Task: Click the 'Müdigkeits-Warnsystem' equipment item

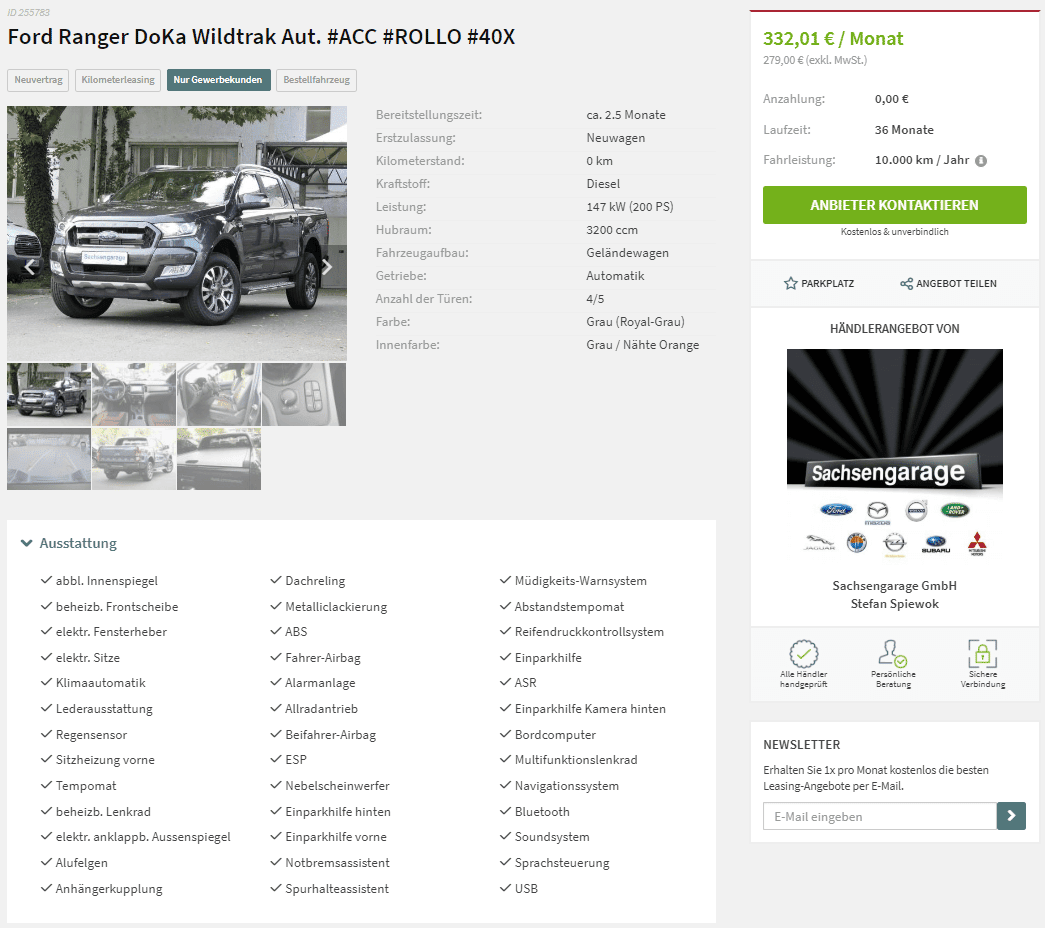Action: coord(580,581)
